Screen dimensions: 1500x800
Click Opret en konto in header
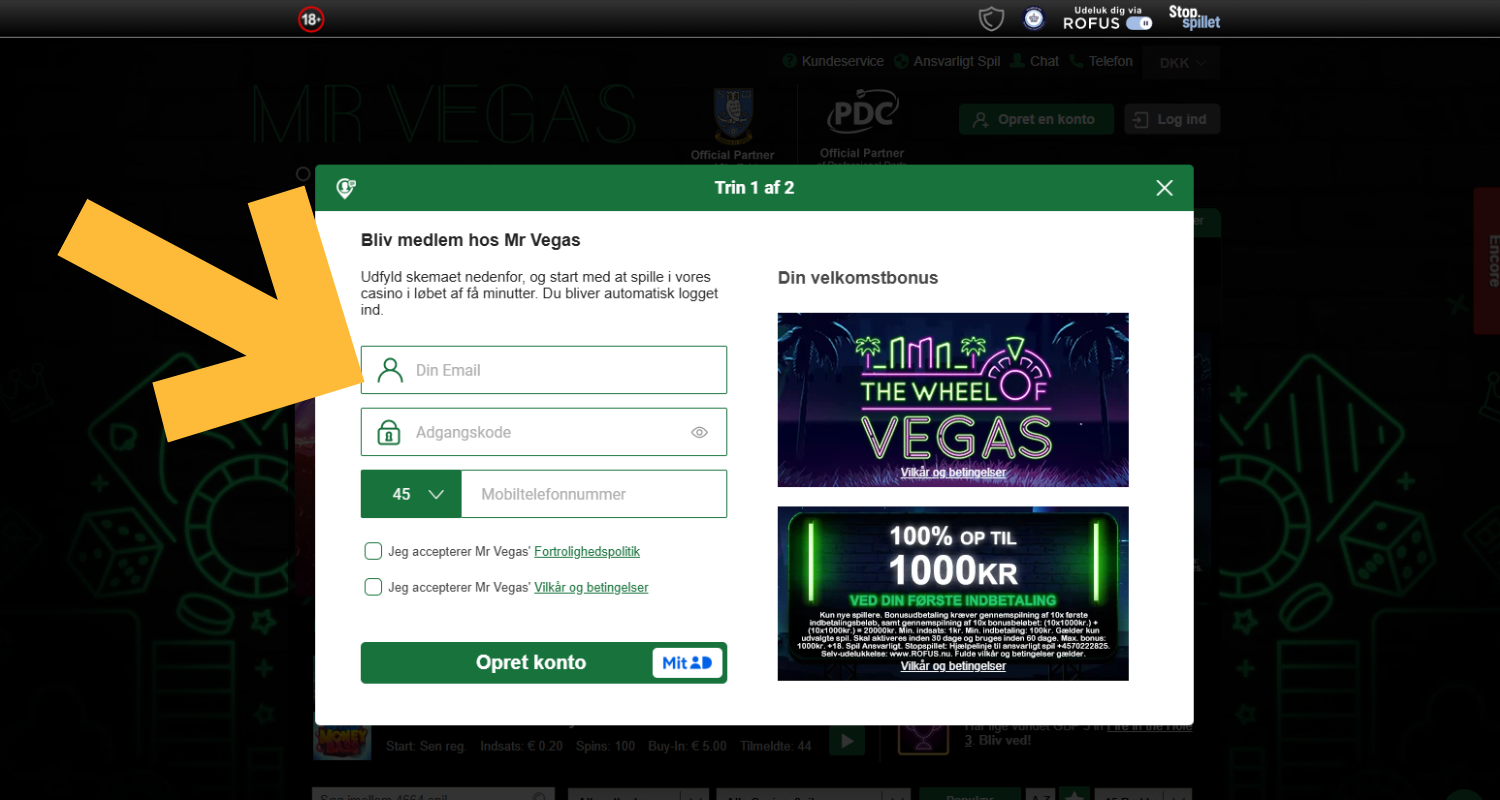point(1036,119)
